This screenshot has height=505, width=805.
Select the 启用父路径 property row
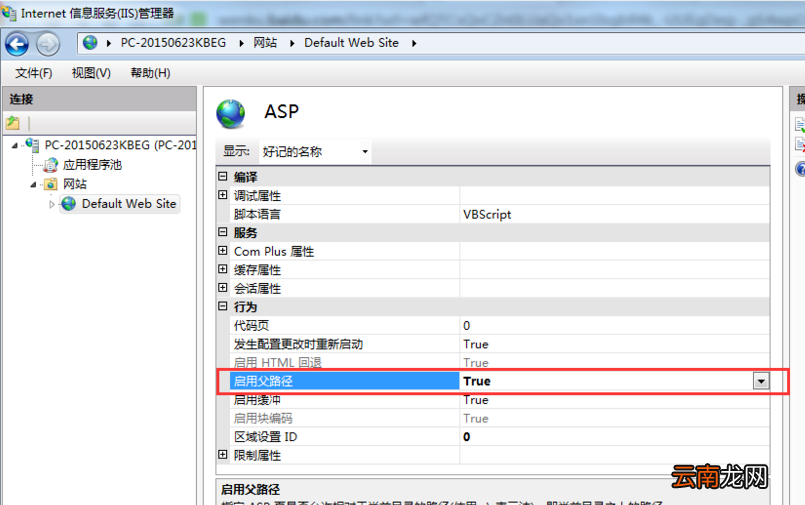coord(500,381)
